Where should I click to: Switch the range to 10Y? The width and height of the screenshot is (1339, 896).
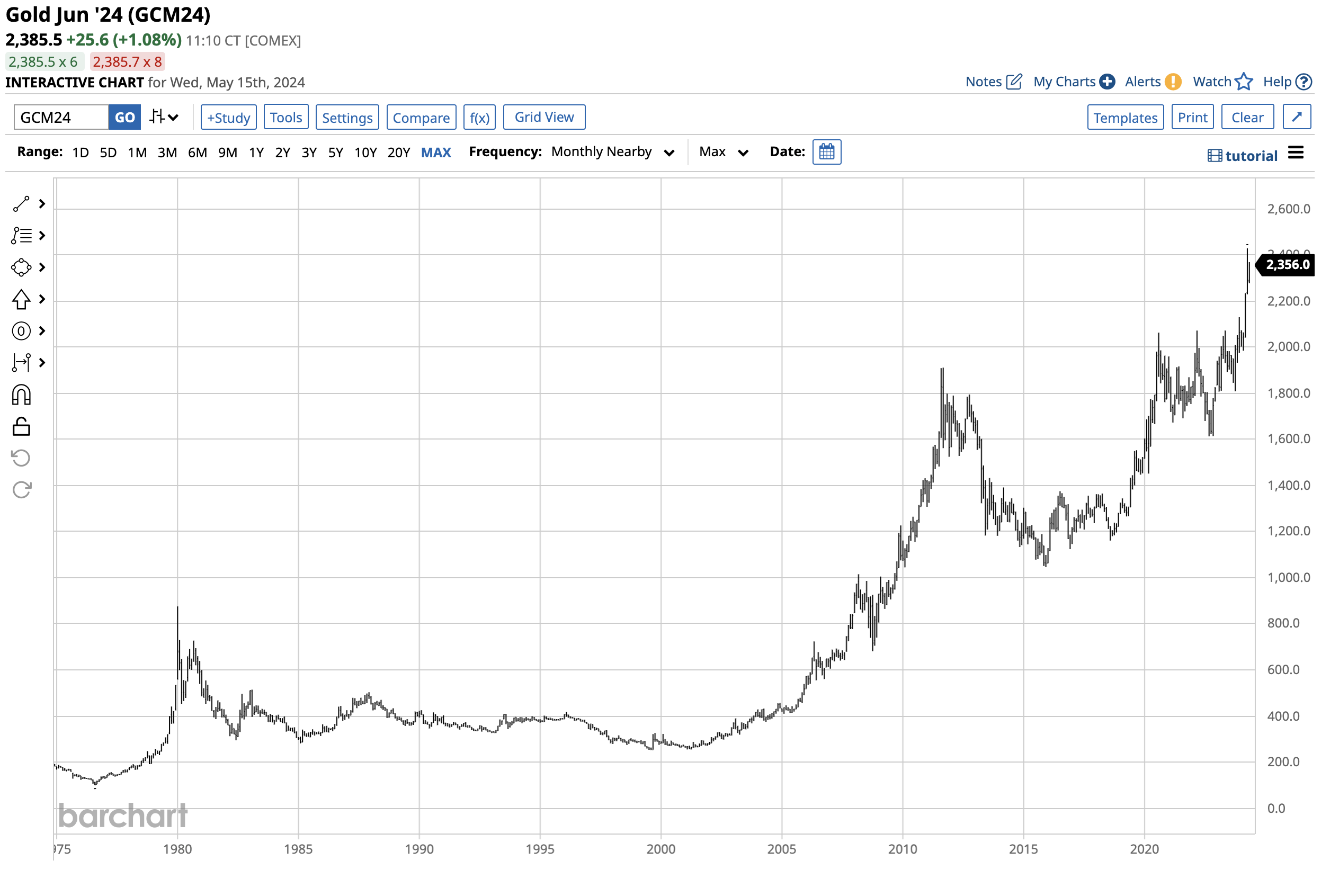[x=365, y=152]
